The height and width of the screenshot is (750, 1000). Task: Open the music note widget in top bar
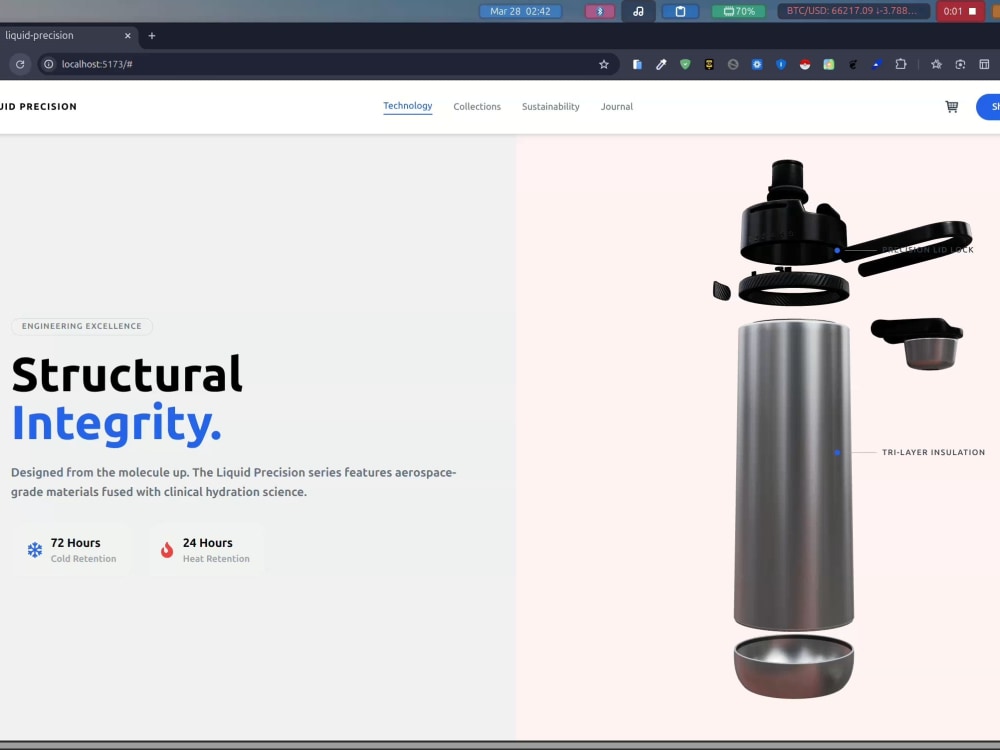click(x=638, y=11)
